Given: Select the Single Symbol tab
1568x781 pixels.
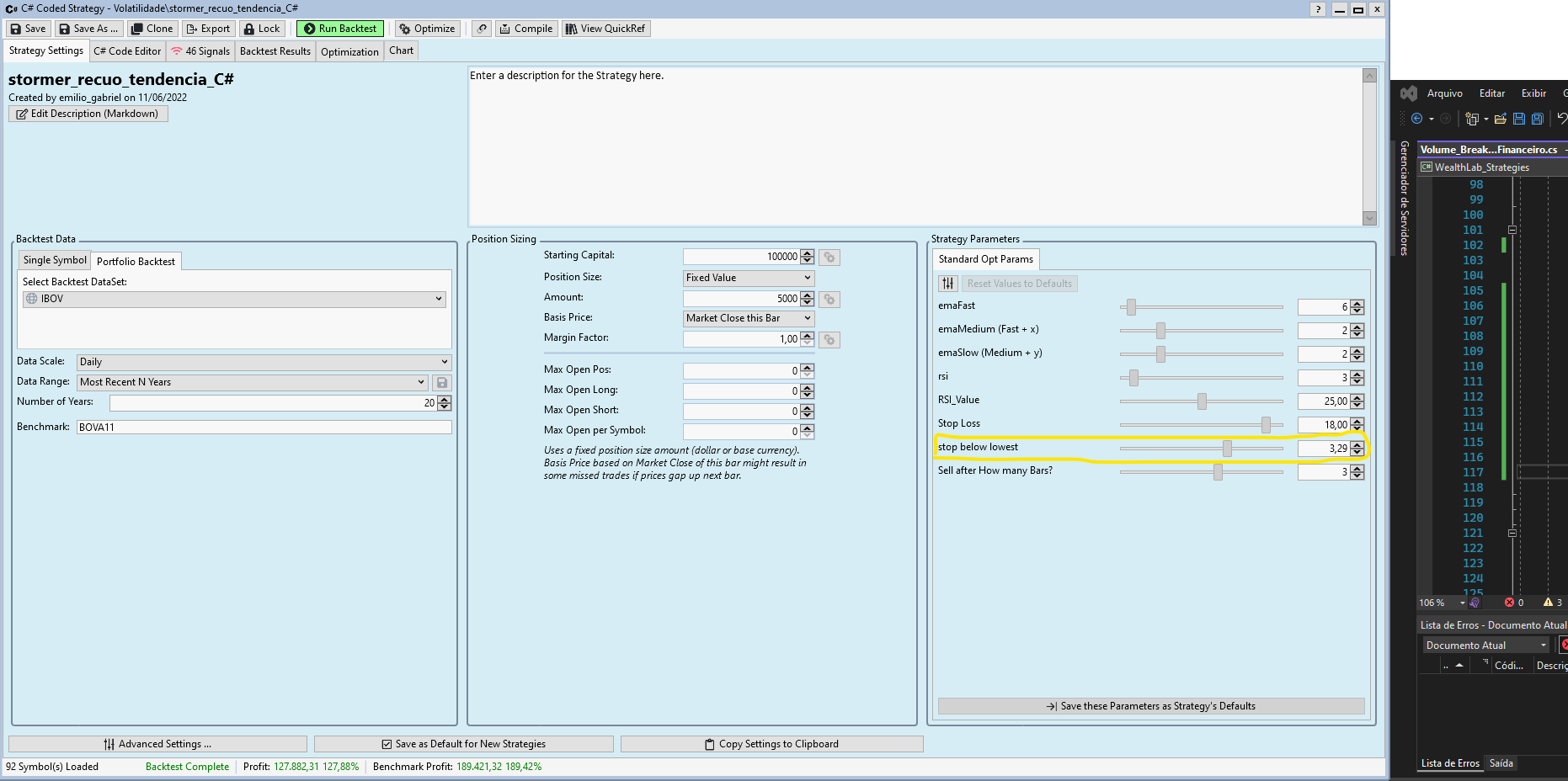Looking at the screenshot, I should click(x=55, y=260).
